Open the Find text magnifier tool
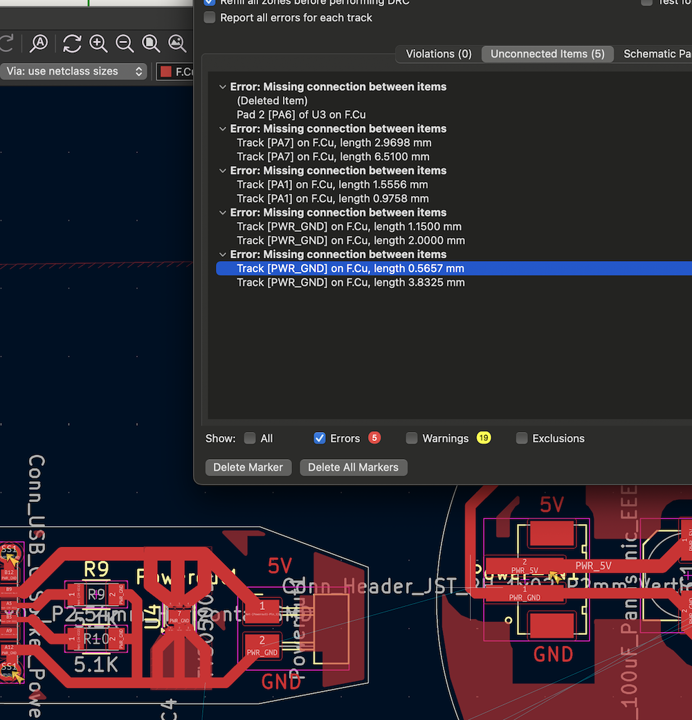692x720 pixels. tap(39, 44)
